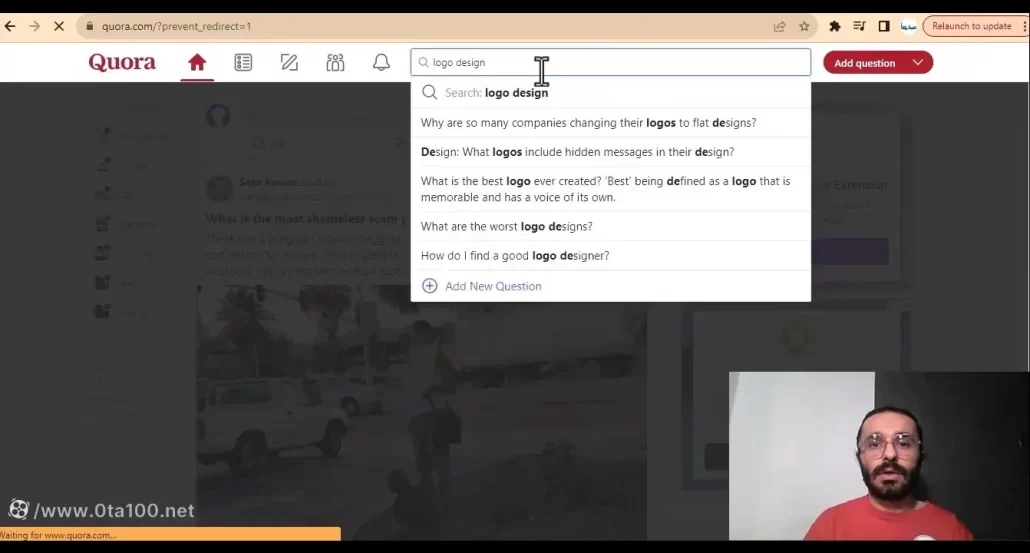Open the Spaces people icon
Viewport: 1030px width, 553px height.
pos(335,63)
